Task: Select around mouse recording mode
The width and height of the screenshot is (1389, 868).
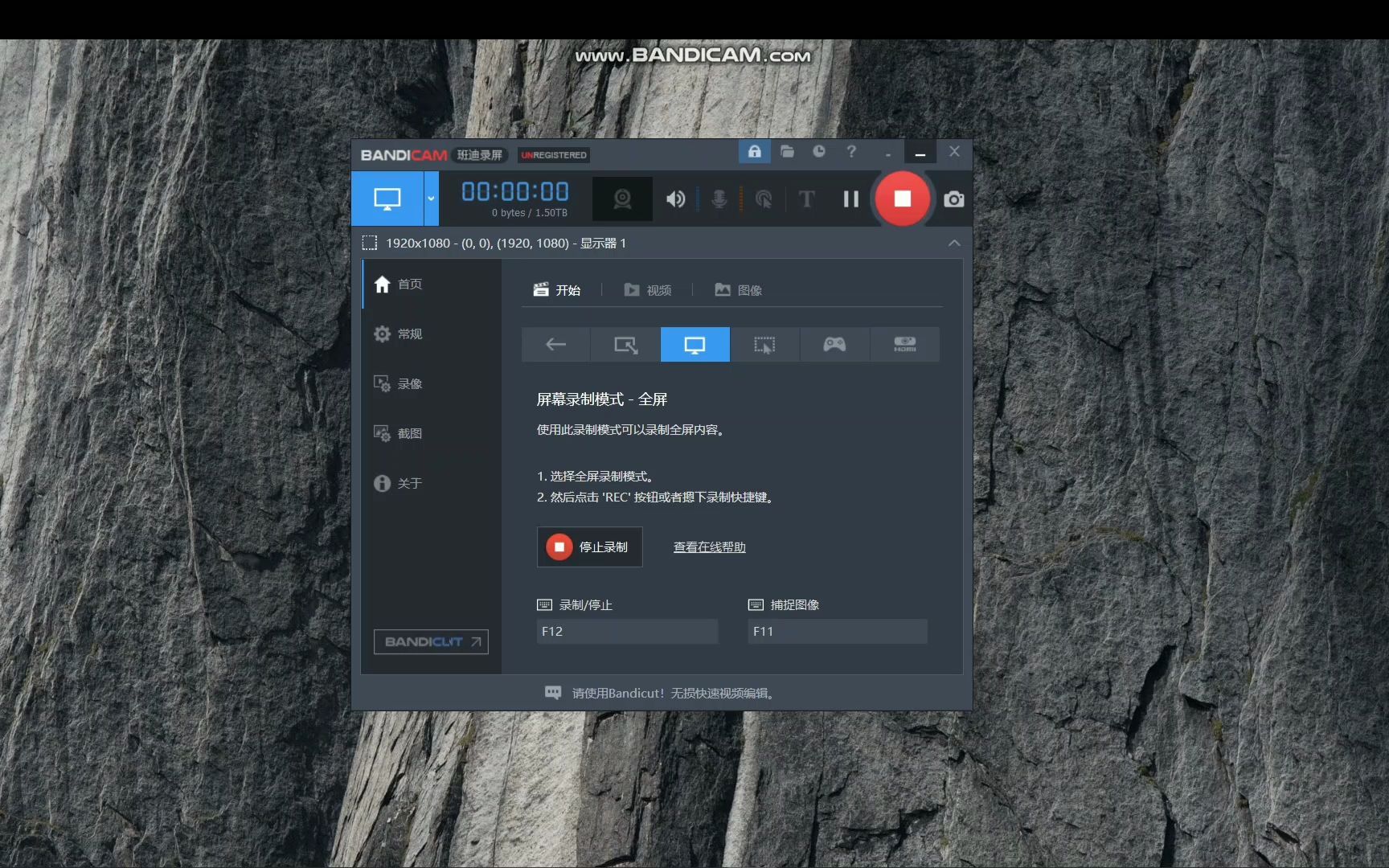Action: (x=764, y=345)
